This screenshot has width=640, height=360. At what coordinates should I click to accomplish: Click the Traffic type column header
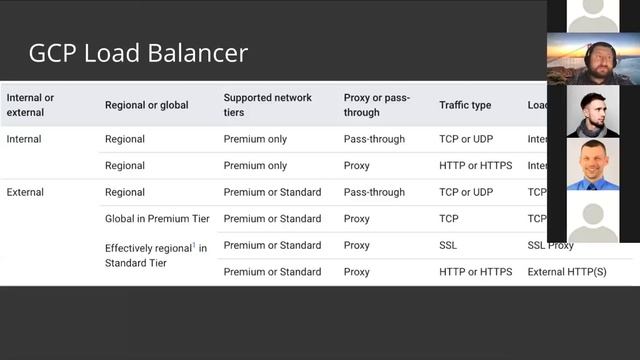tap(465, 105)
